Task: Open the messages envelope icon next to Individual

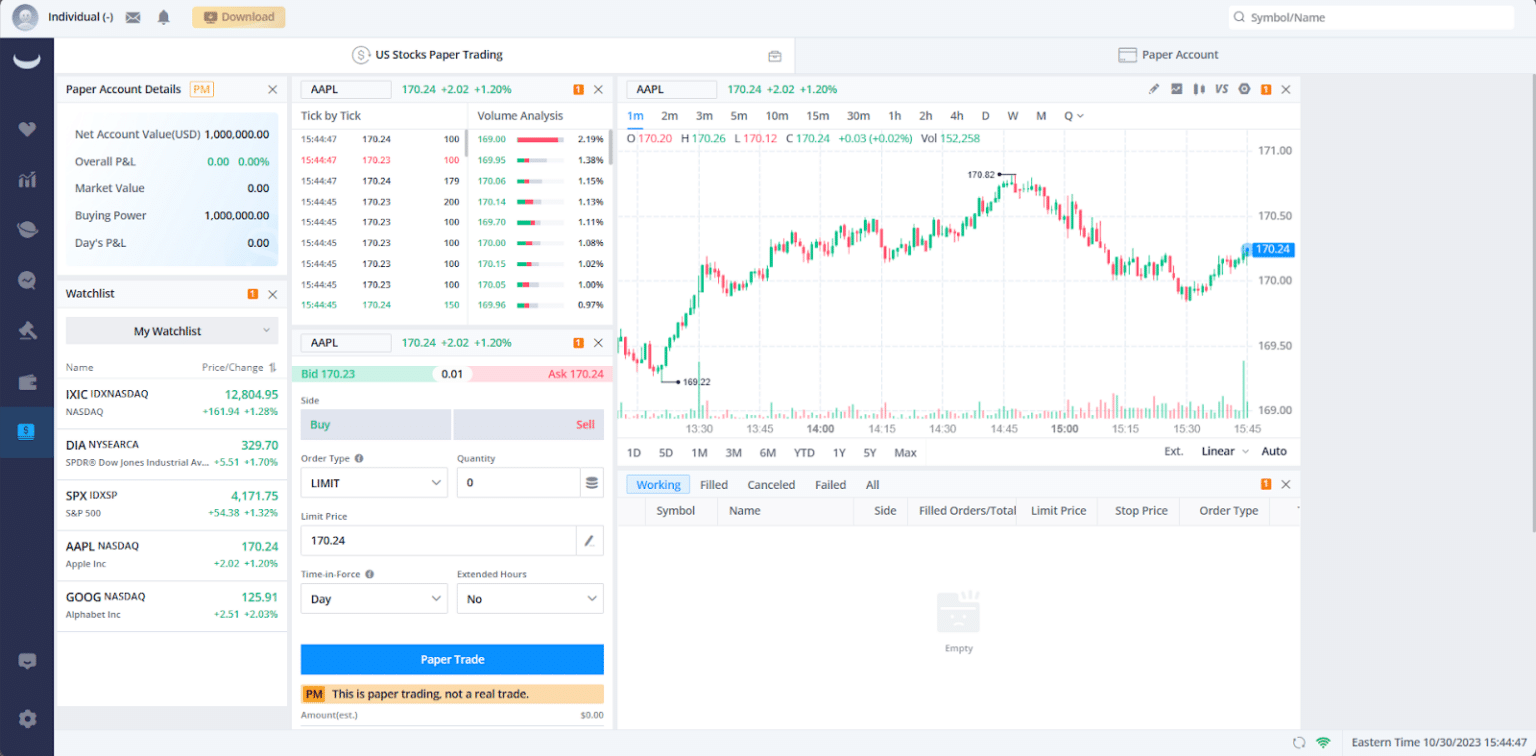Action: click(x=133, y=17)
